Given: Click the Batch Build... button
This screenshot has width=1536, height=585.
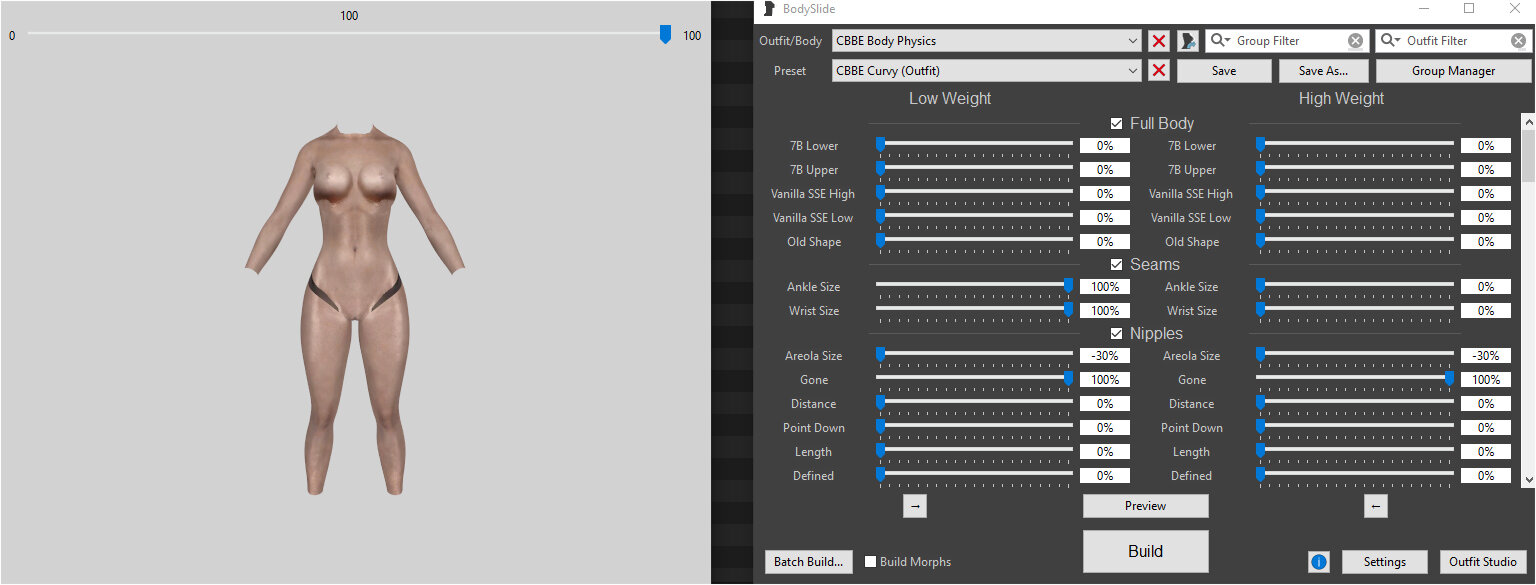Looking at the screenshot, I should 808,562.
